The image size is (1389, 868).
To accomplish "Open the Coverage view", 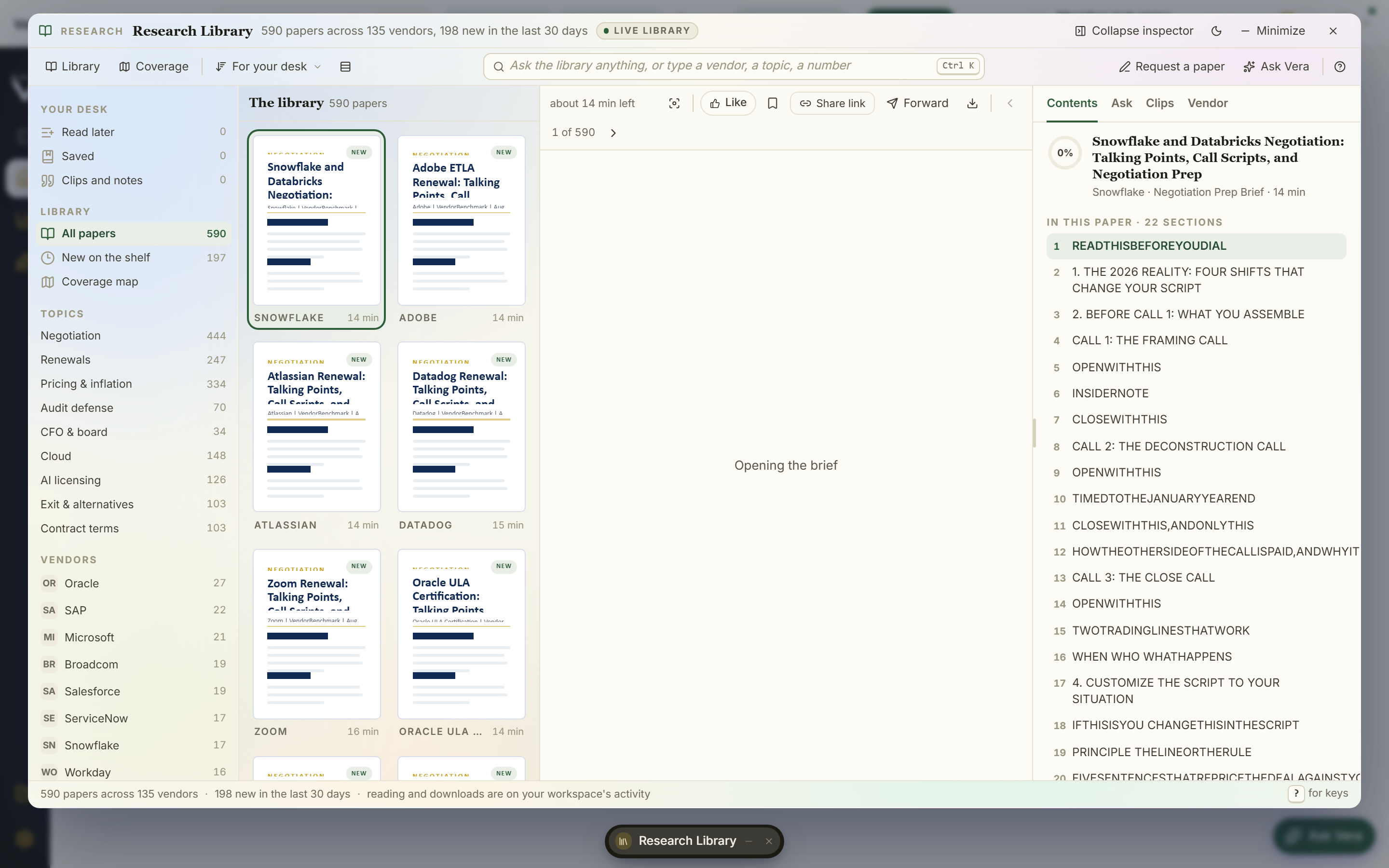I will click(x=153, y=67).
